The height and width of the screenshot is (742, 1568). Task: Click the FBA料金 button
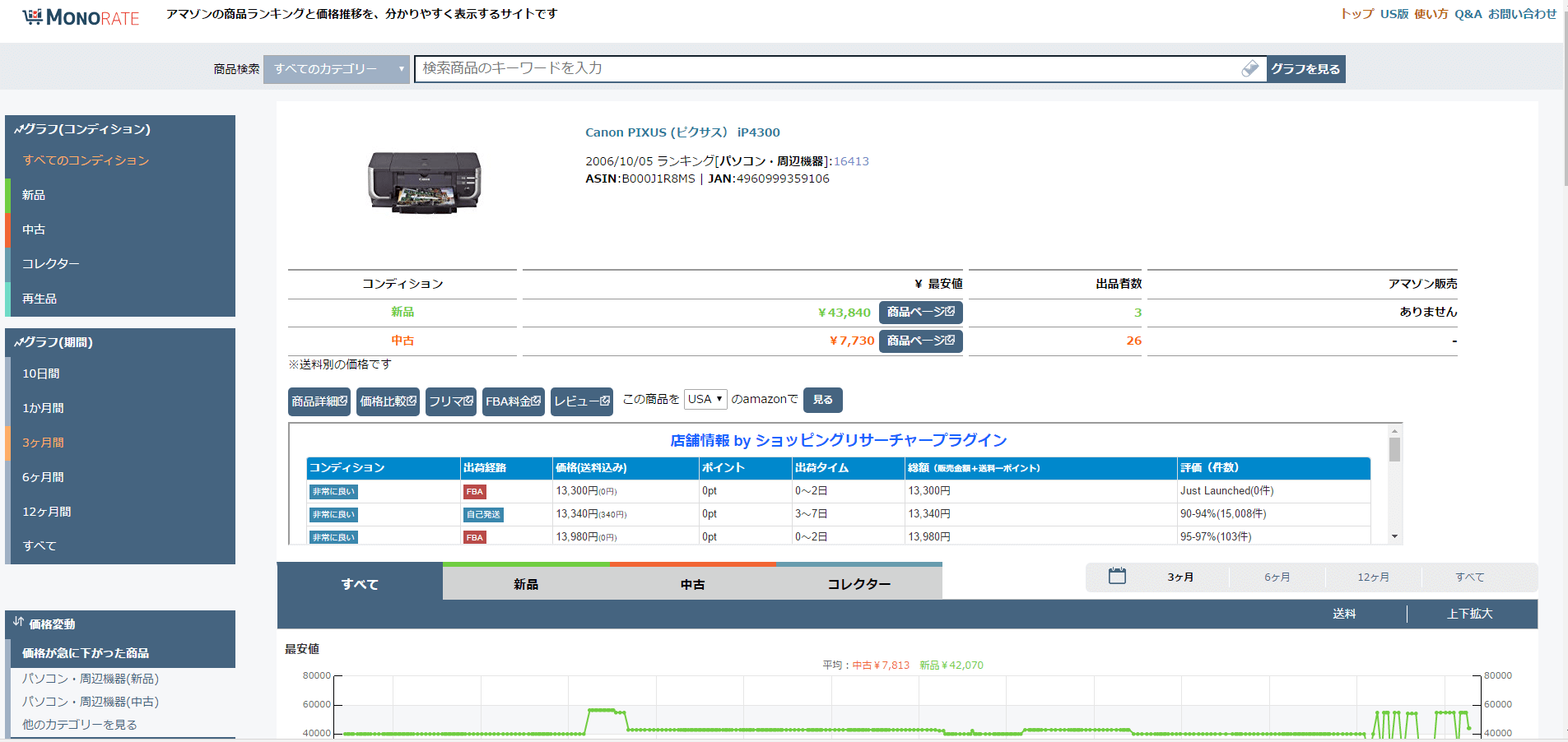(514, 401)
